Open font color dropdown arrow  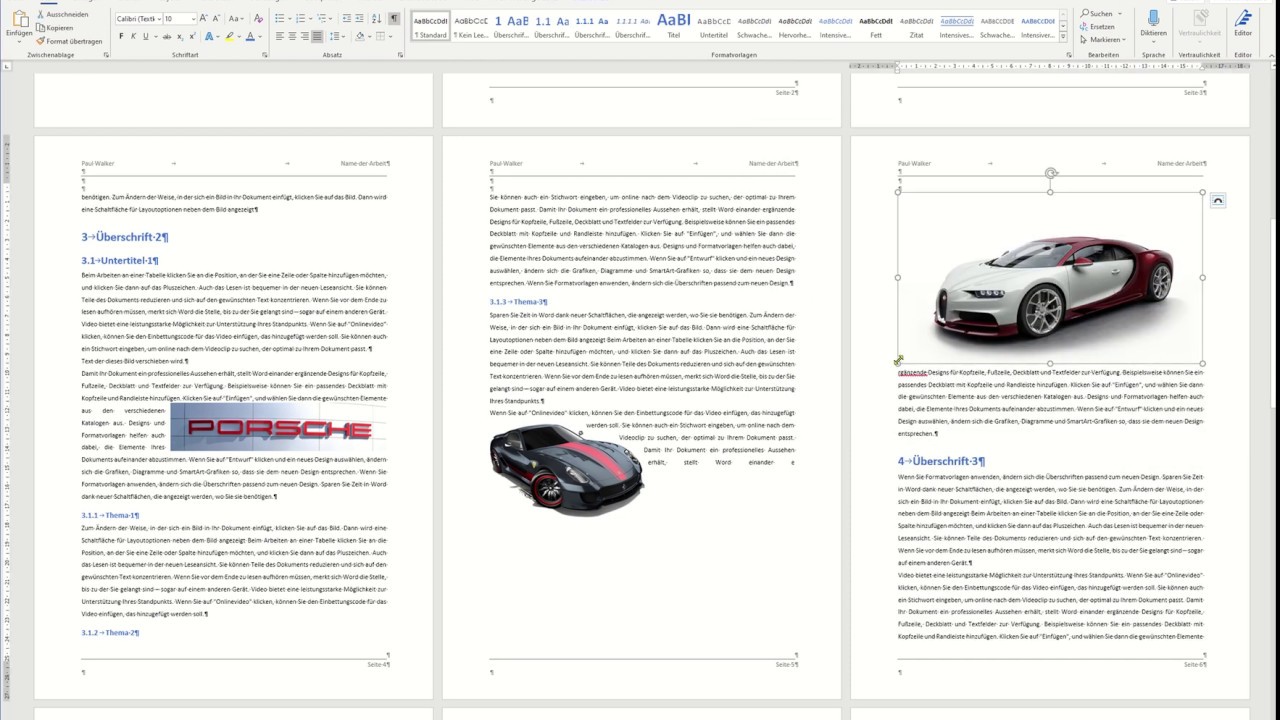[x=261, y=36]
